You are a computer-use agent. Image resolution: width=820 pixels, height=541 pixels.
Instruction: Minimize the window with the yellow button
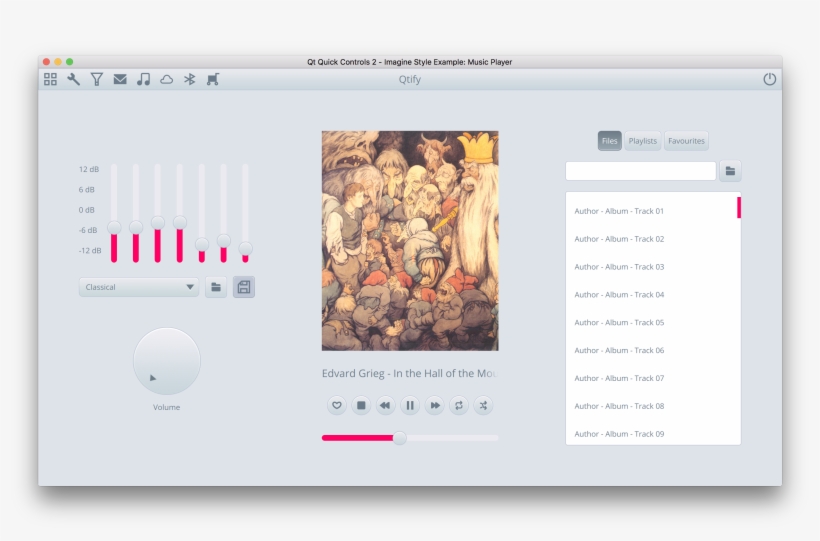(x=58, y=62)
